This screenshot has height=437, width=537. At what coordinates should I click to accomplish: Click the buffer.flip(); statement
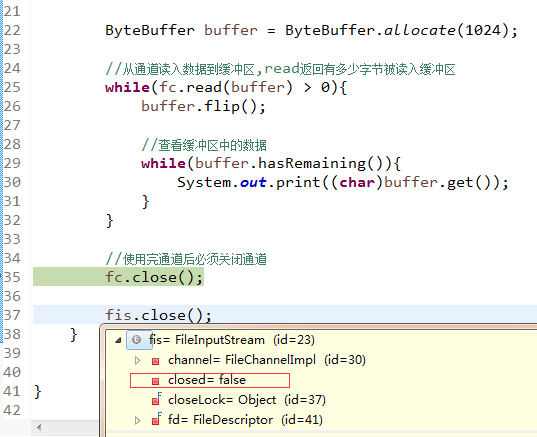click(x=203, y=107)
